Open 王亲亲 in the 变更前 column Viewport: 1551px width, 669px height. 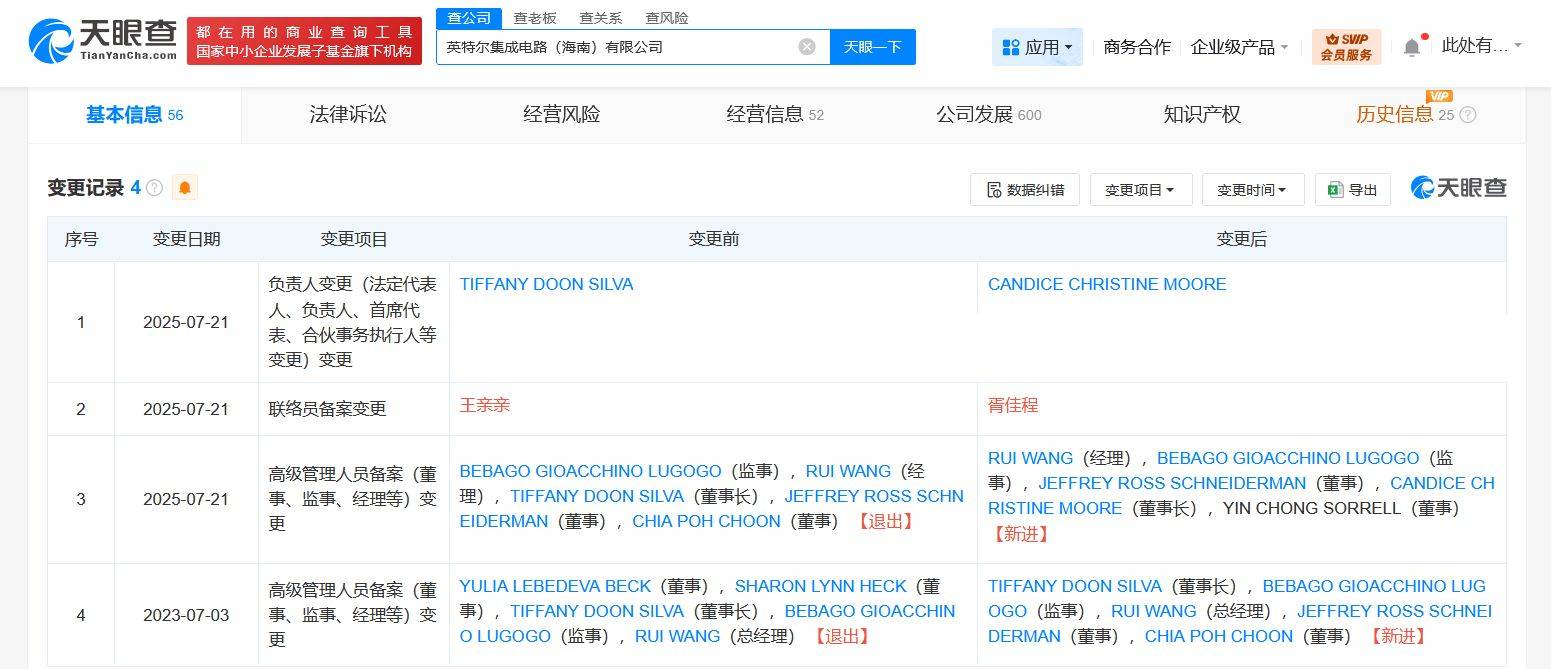pyautogui.click(x=485, y=405)
